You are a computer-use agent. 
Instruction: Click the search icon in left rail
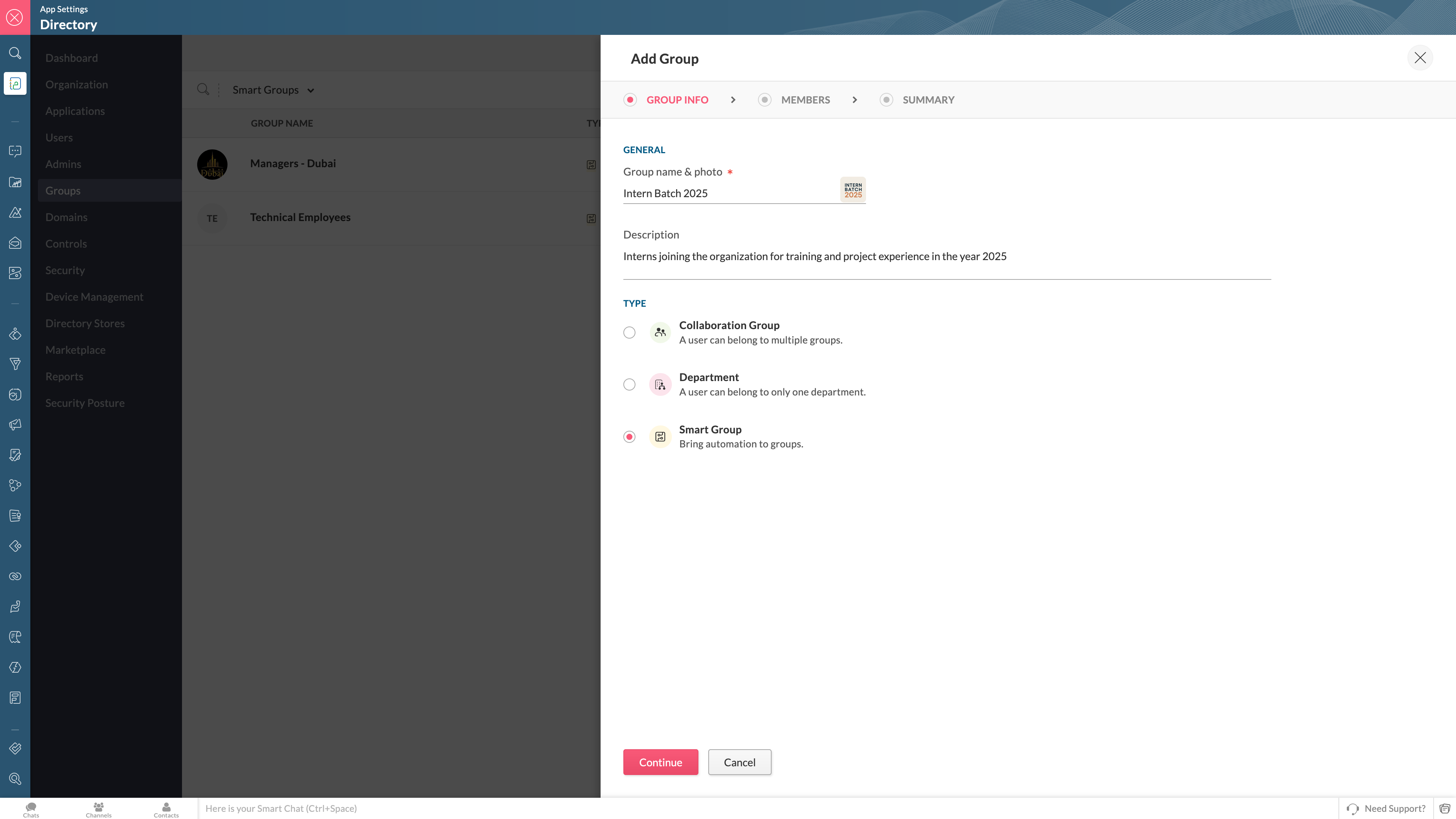pyautogui.click(x=15, y=53)
